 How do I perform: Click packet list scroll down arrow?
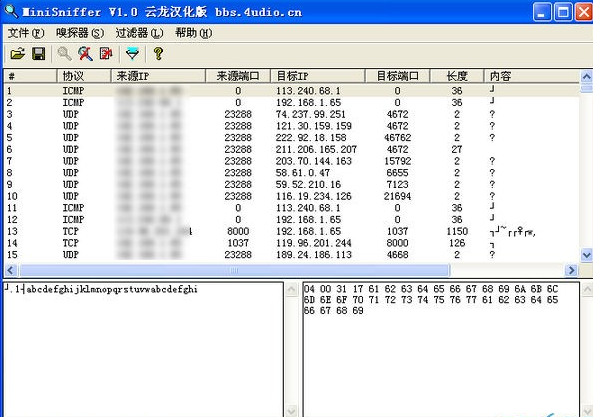pyautogui.click(x=586, y=255)
